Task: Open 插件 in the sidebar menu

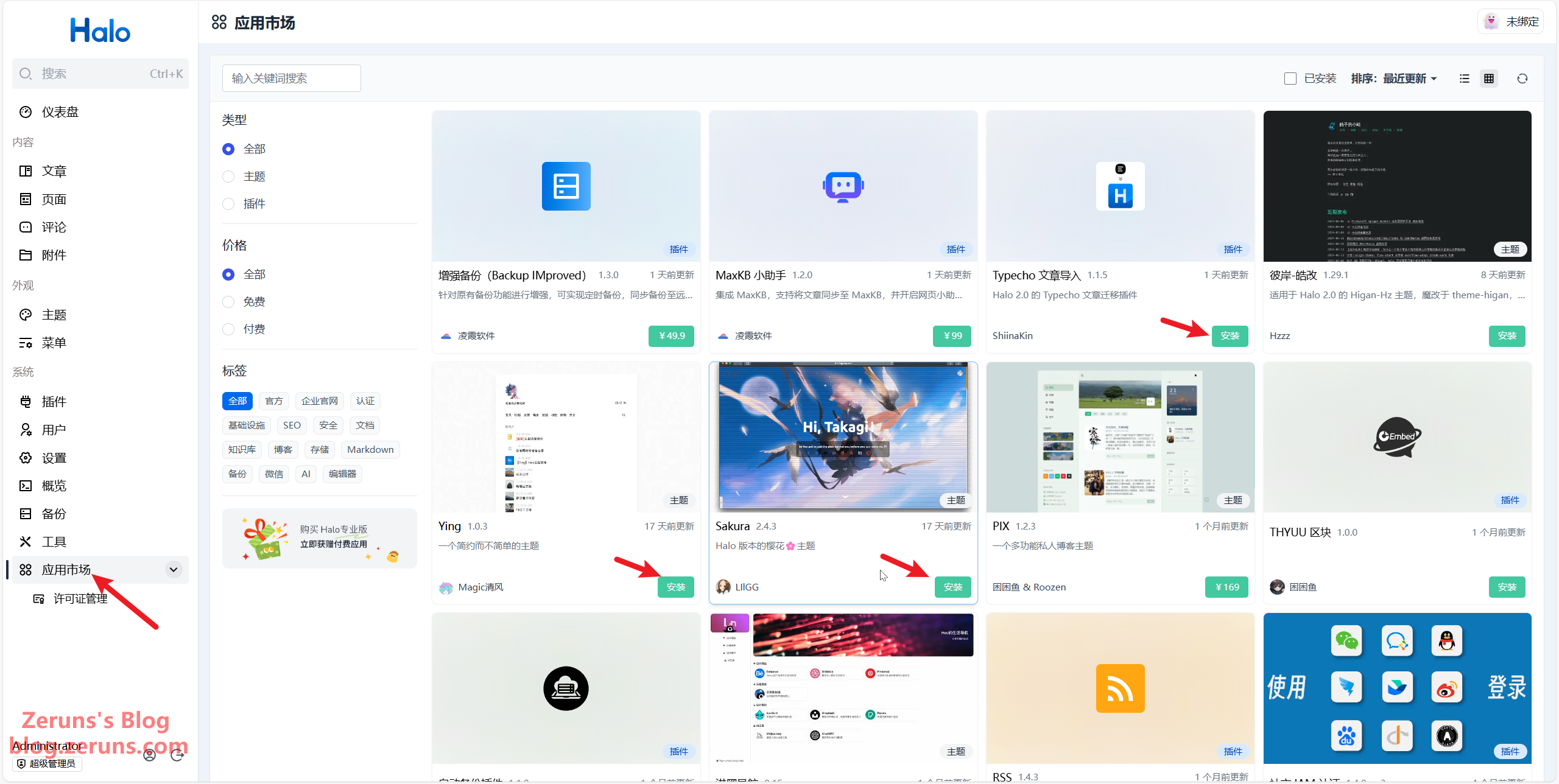Action: (54, 402)
